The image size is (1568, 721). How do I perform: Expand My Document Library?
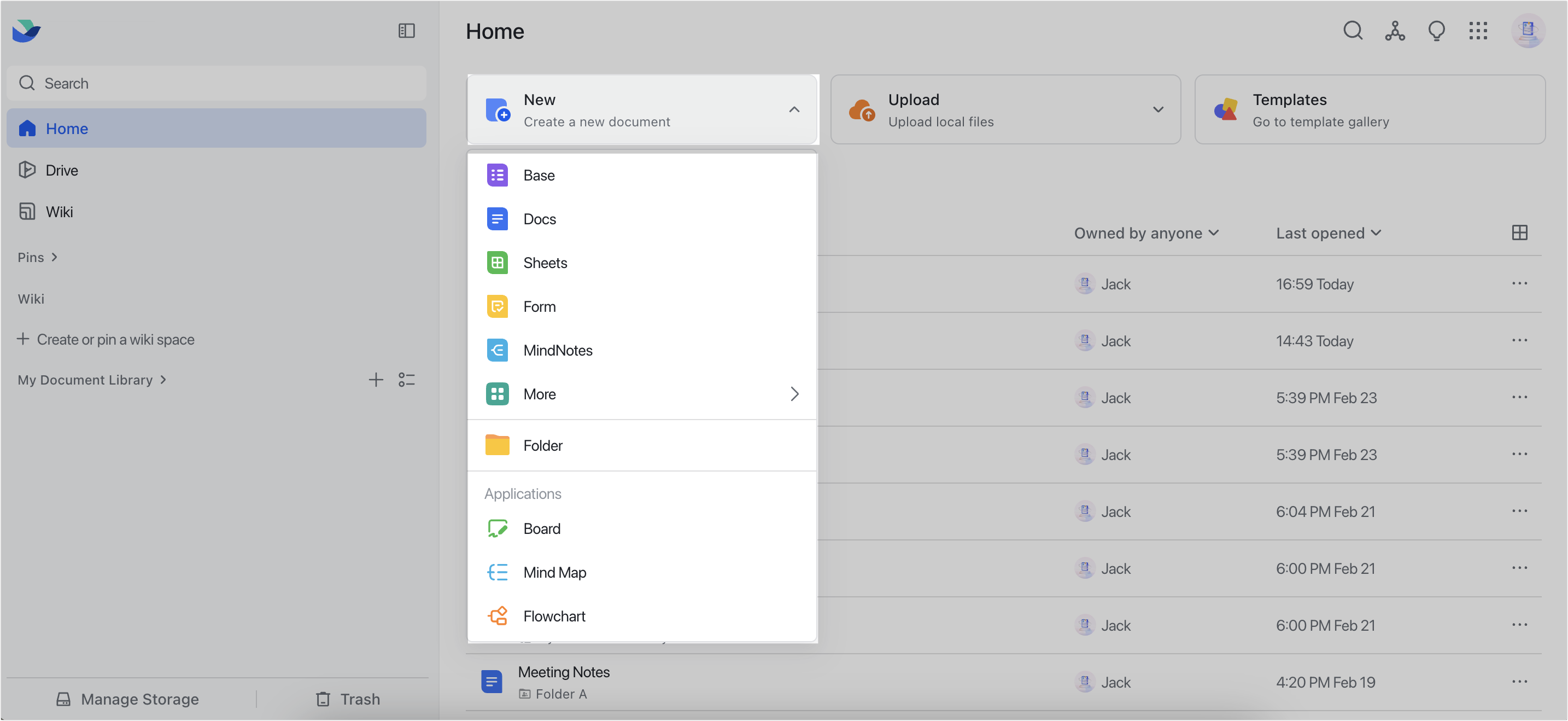(x=91, y=380)
